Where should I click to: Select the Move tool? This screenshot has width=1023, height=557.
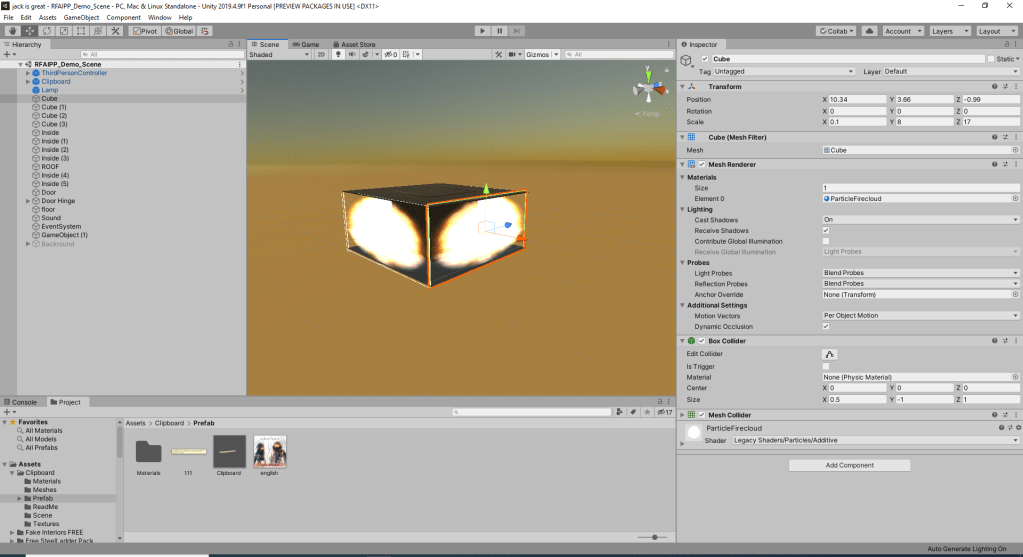pyautogui.click(x=29, y=31)
